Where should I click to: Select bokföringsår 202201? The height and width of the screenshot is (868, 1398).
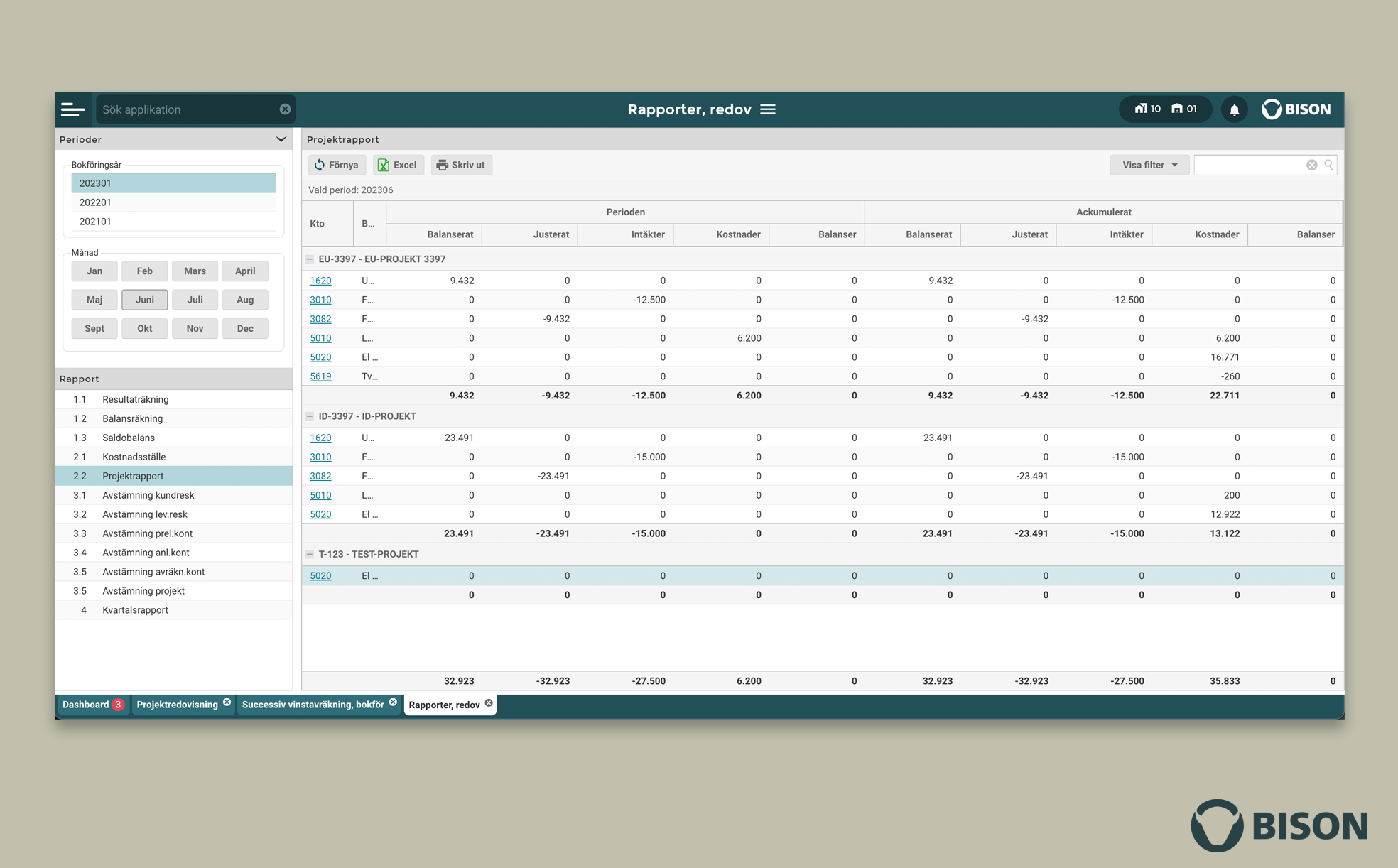(x=173, y=202)
